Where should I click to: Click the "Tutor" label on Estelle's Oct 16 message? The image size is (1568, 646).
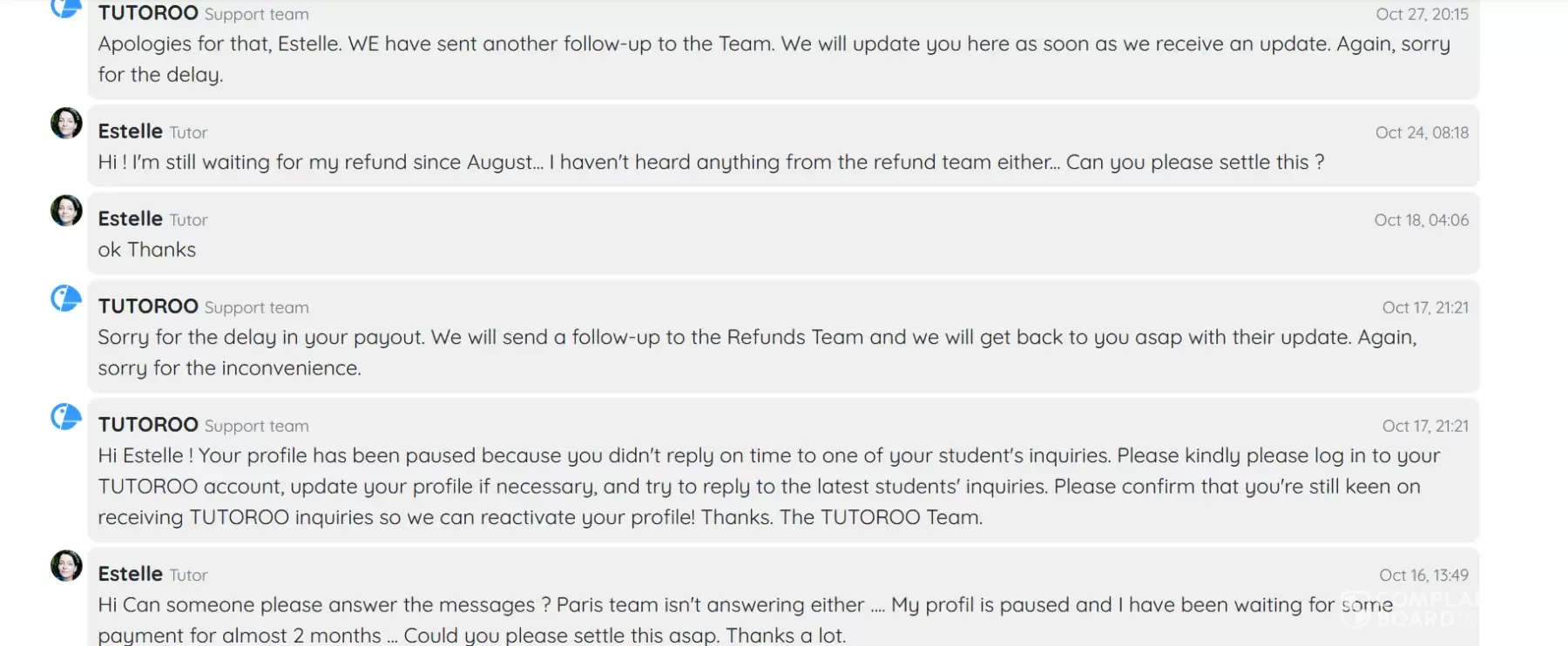[x=188, y=575]
